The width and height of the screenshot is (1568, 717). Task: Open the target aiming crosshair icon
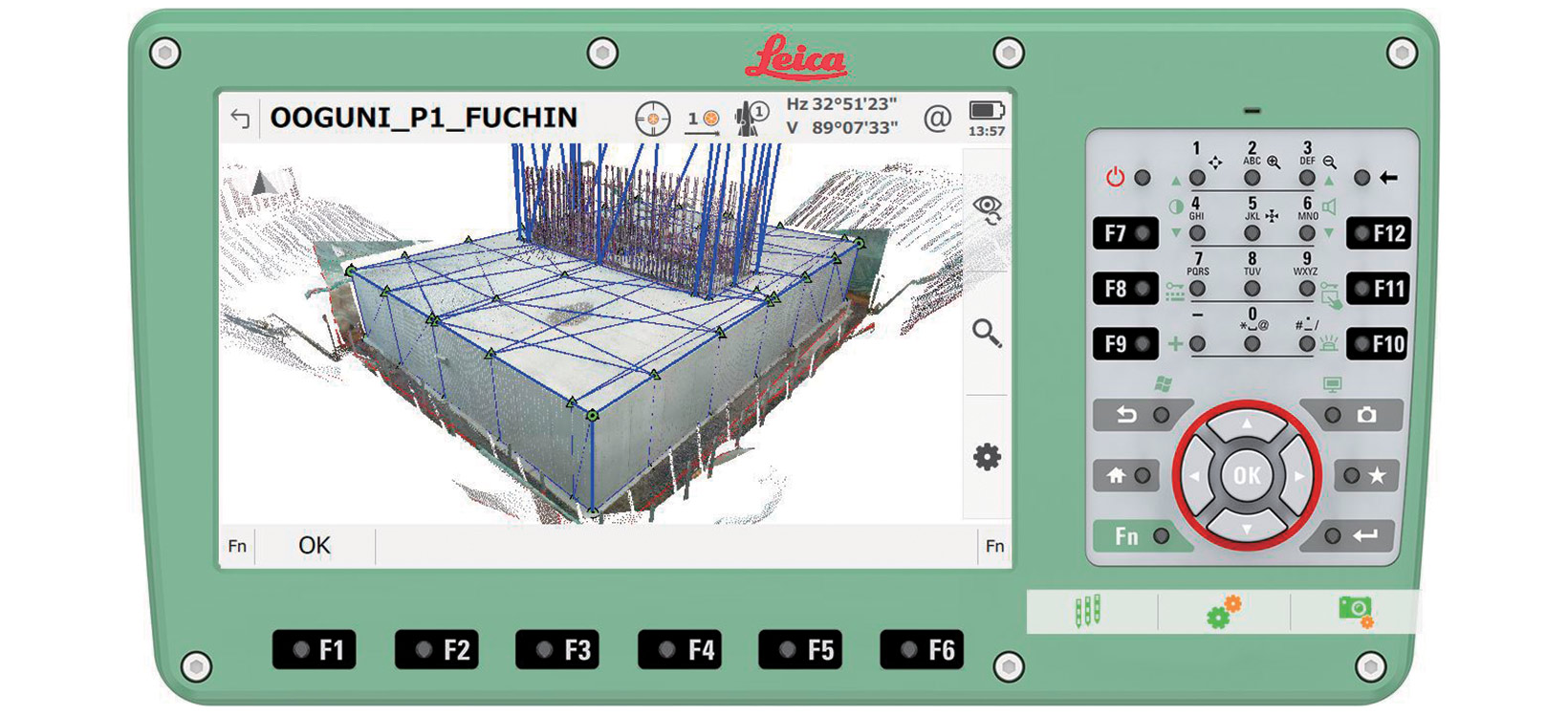pyautogui.click(x=653, y=119)
